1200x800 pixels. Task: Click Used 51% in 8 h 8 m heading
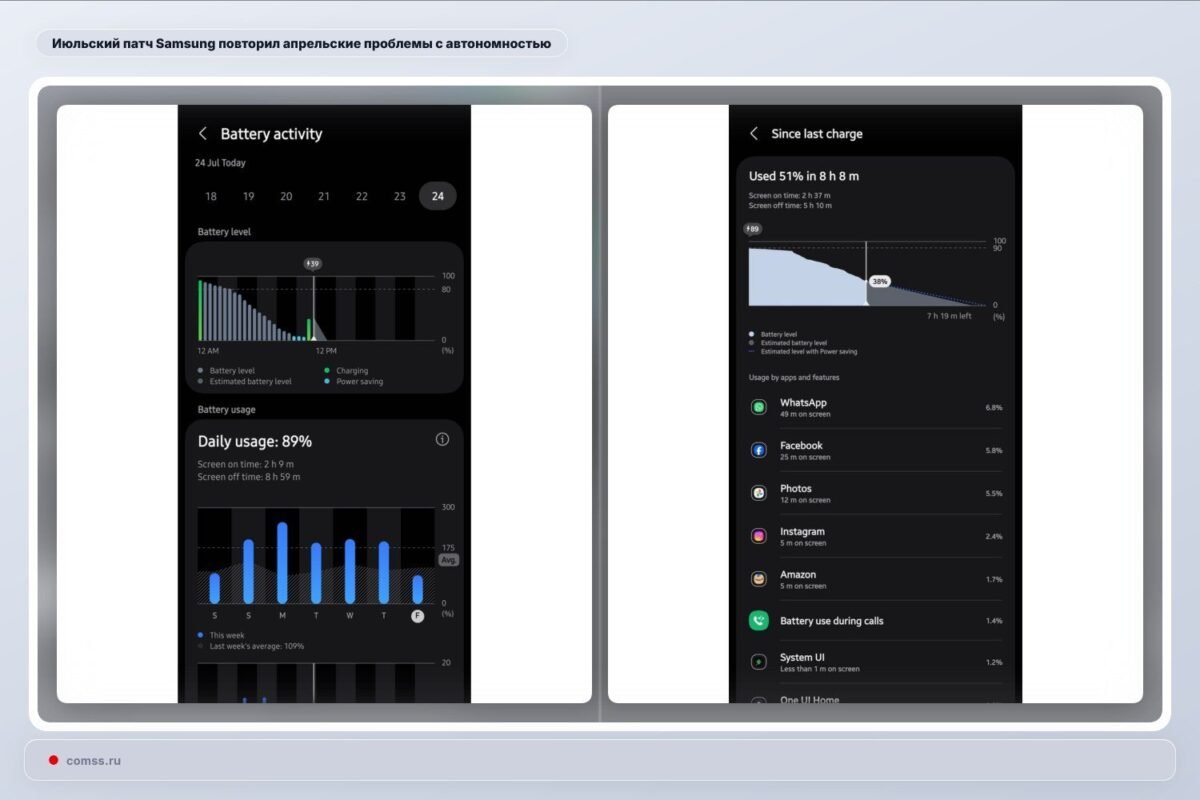[x=804, y=176]
